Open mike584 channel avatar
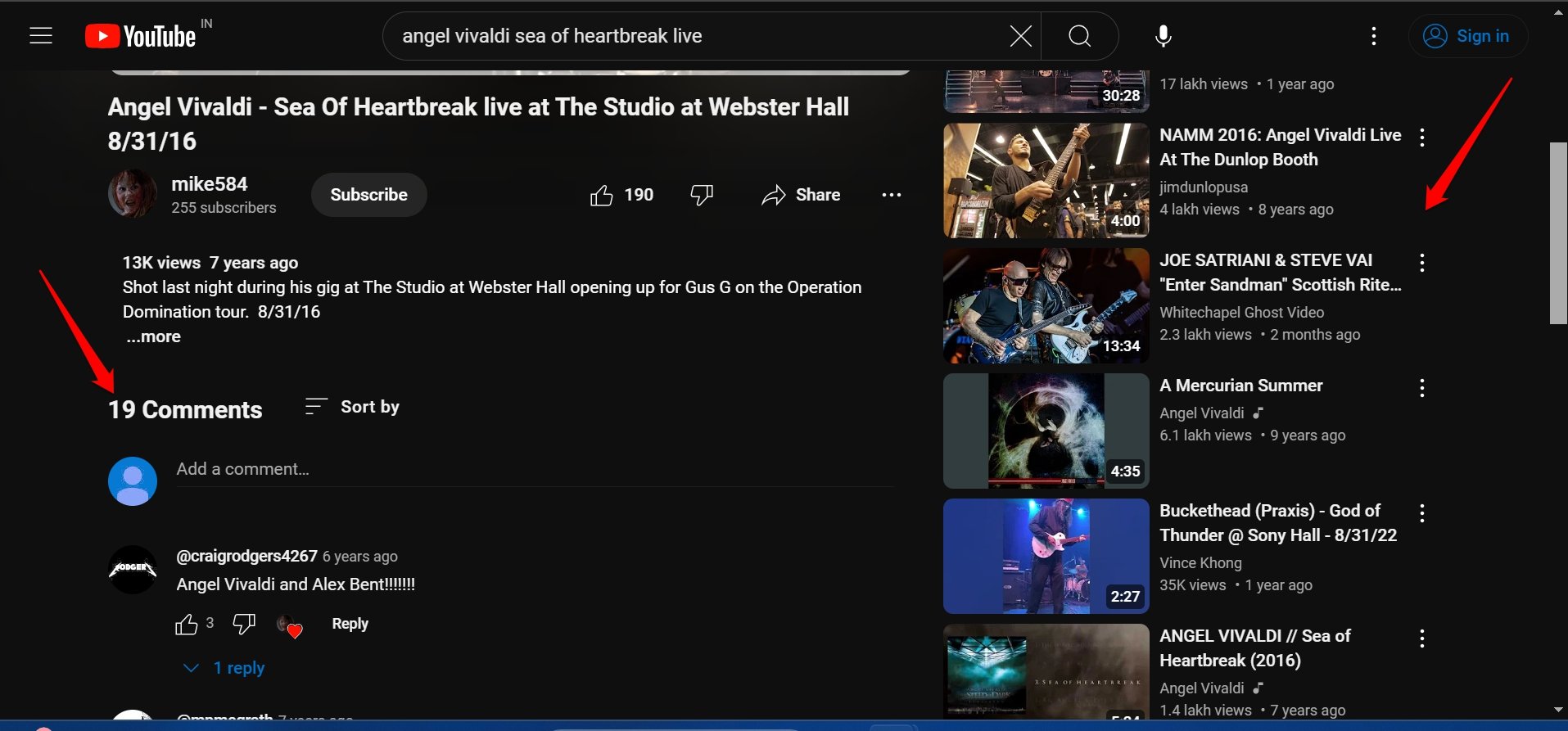1568x731 pixels. (133, 194)
